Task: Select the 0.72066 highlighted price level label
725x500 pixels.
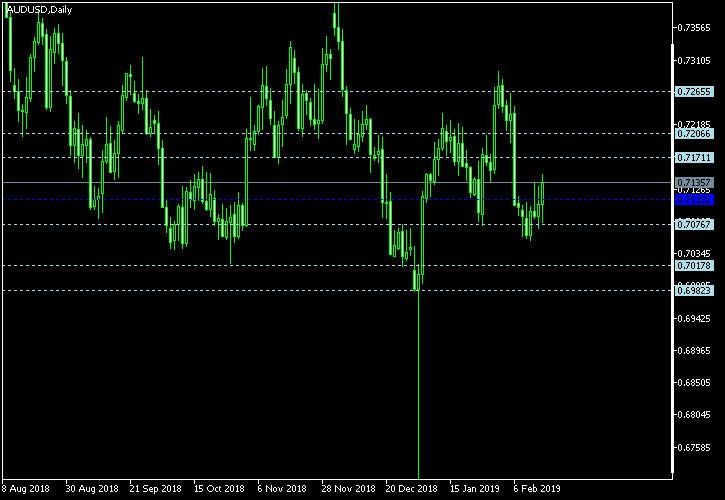Action: point(694,134)
